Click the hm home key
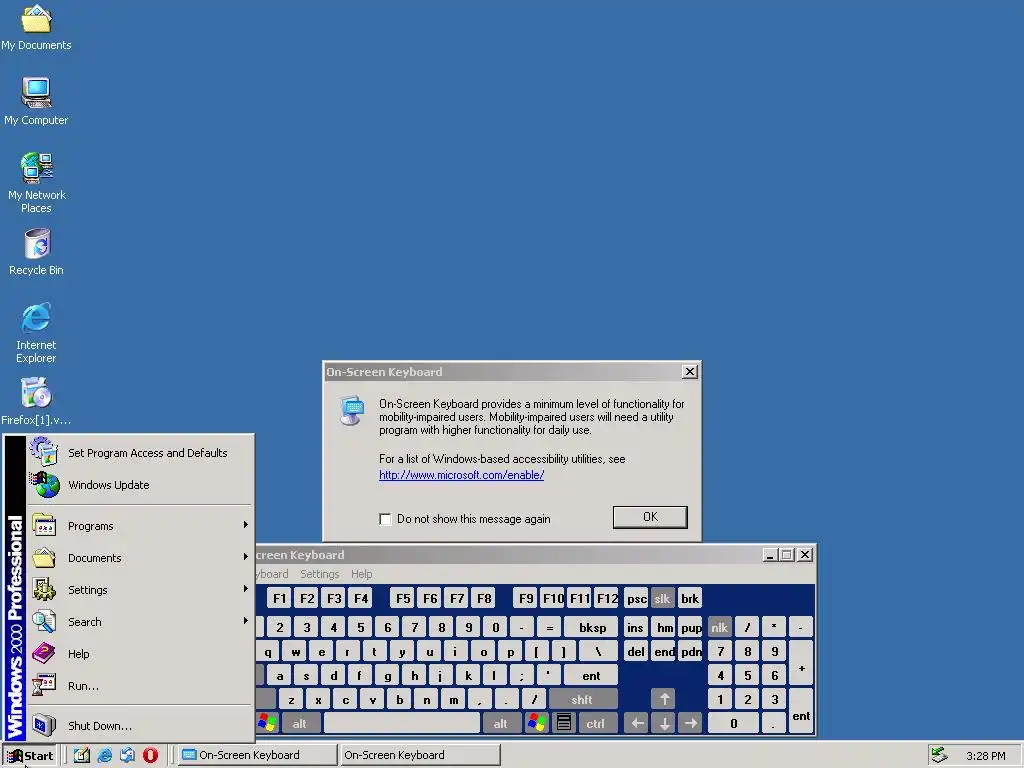This screenshot has height=768, width=1024. [x=664, y=627]
